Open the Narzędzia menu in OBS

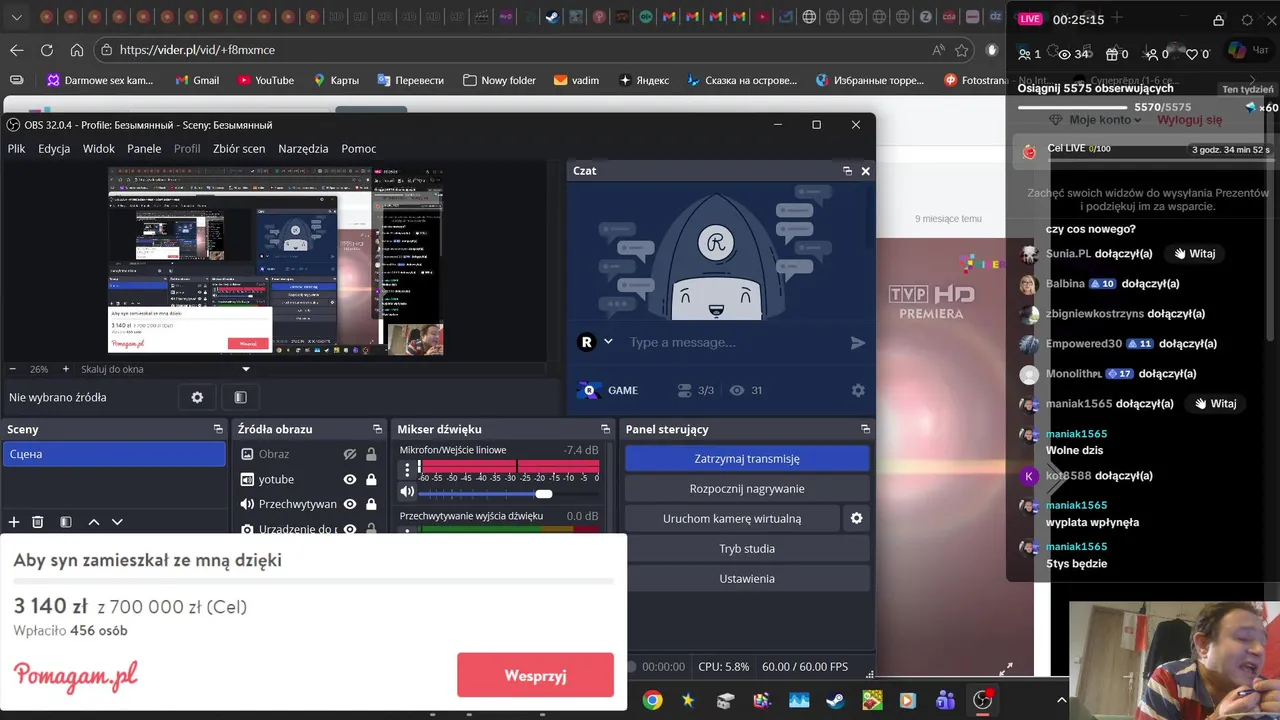point(303,149)
